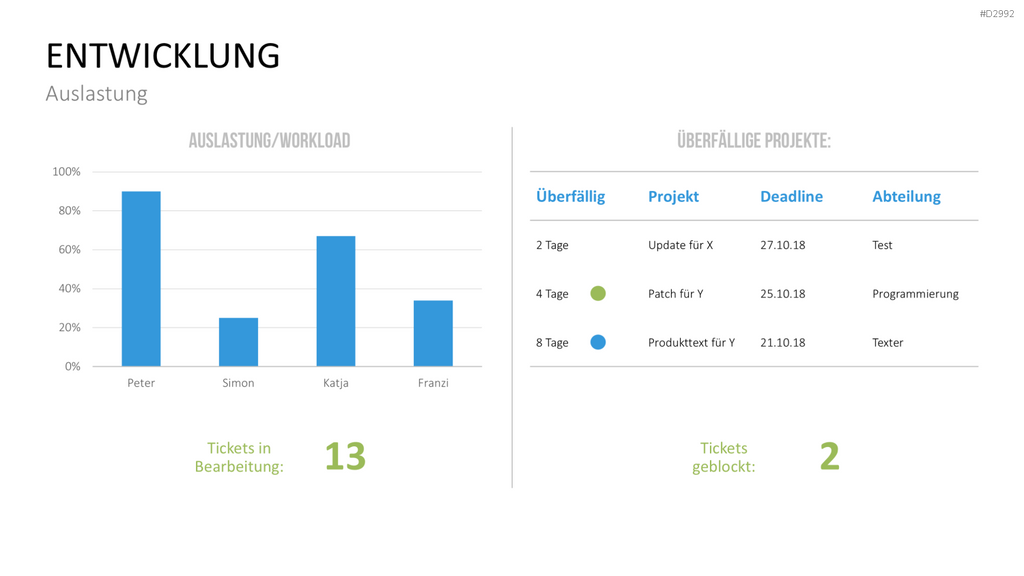Screen dimensions: 1024x576
Task: Click deadline 25.10.18
Action: [782, 294]
